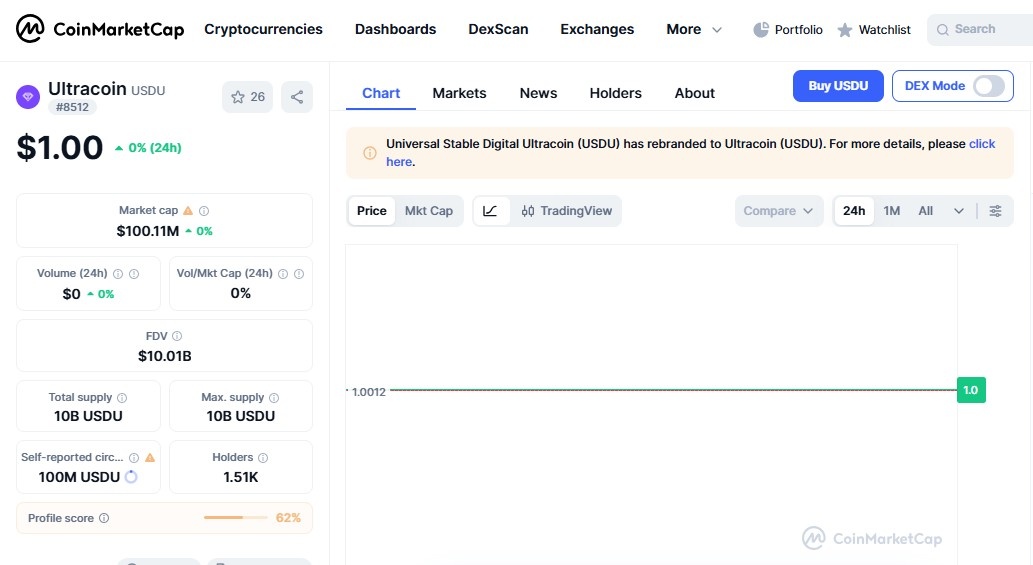Select the 1M time range
The width and height of the screenshot is (1033, 565).
pos(892,211)
